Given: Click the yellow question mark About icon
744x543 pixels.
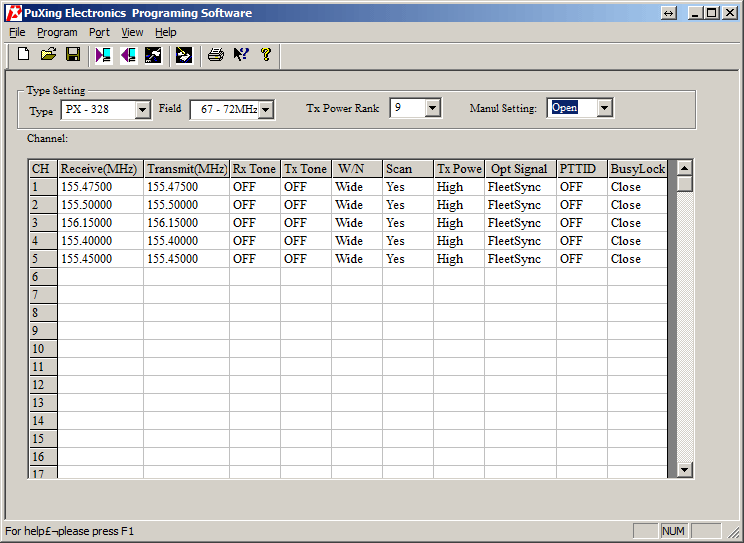Looking at the screenshot, I should [x=266, y=55].
